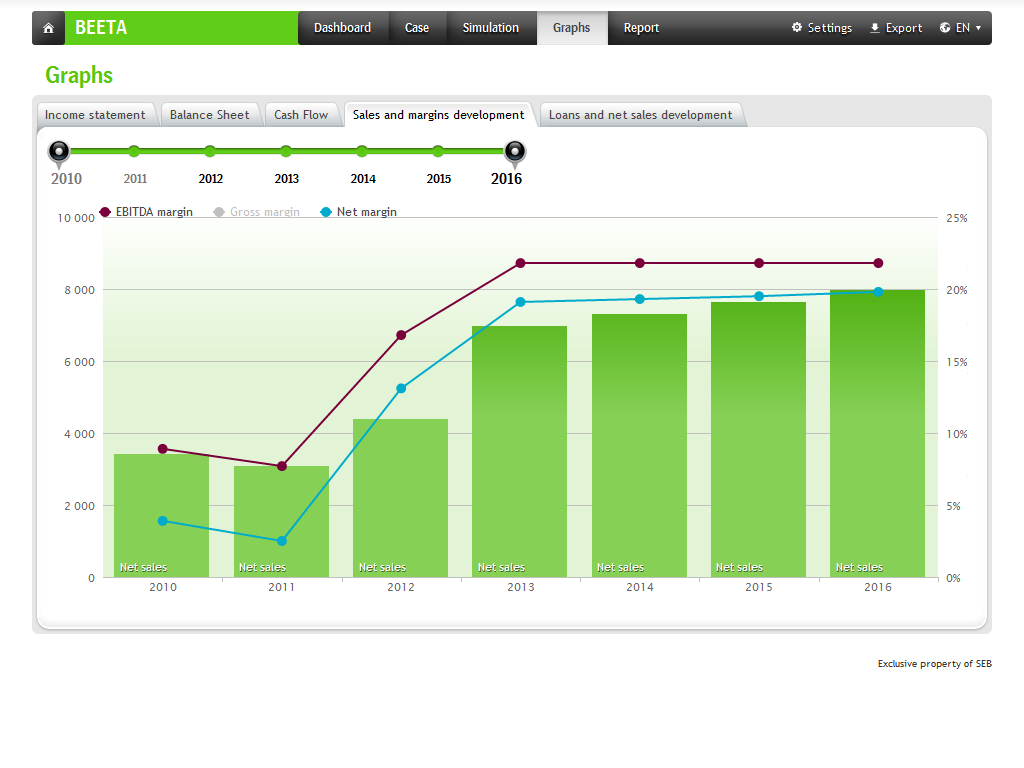Image resolution: width=1024 pixels, height=768 pixels.
Task: Select the Loans and net sales development tab
Action: pos(640,115)
